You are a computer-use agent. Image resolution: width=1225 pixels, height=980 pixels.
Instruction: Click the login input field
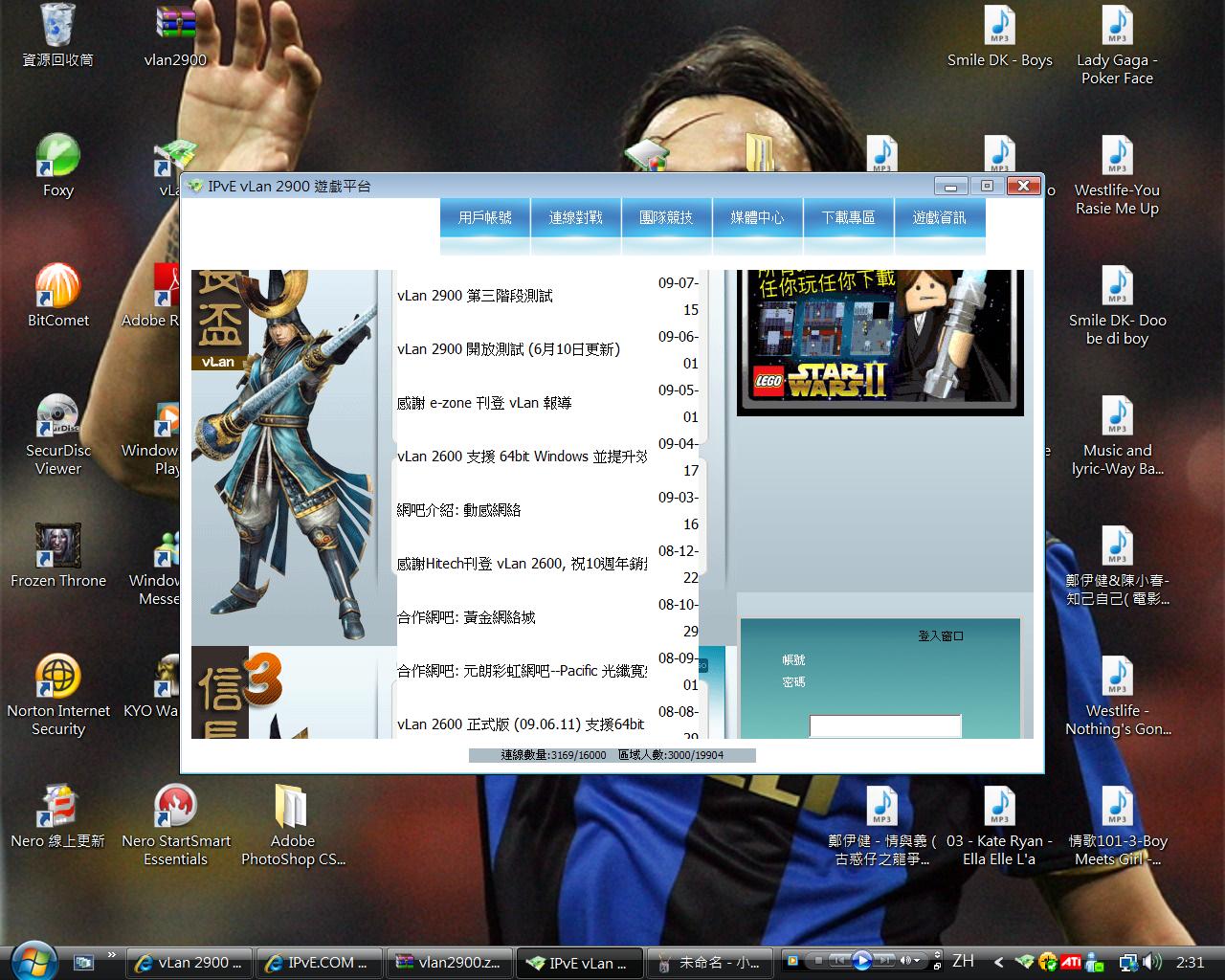(x=884, y=726)
